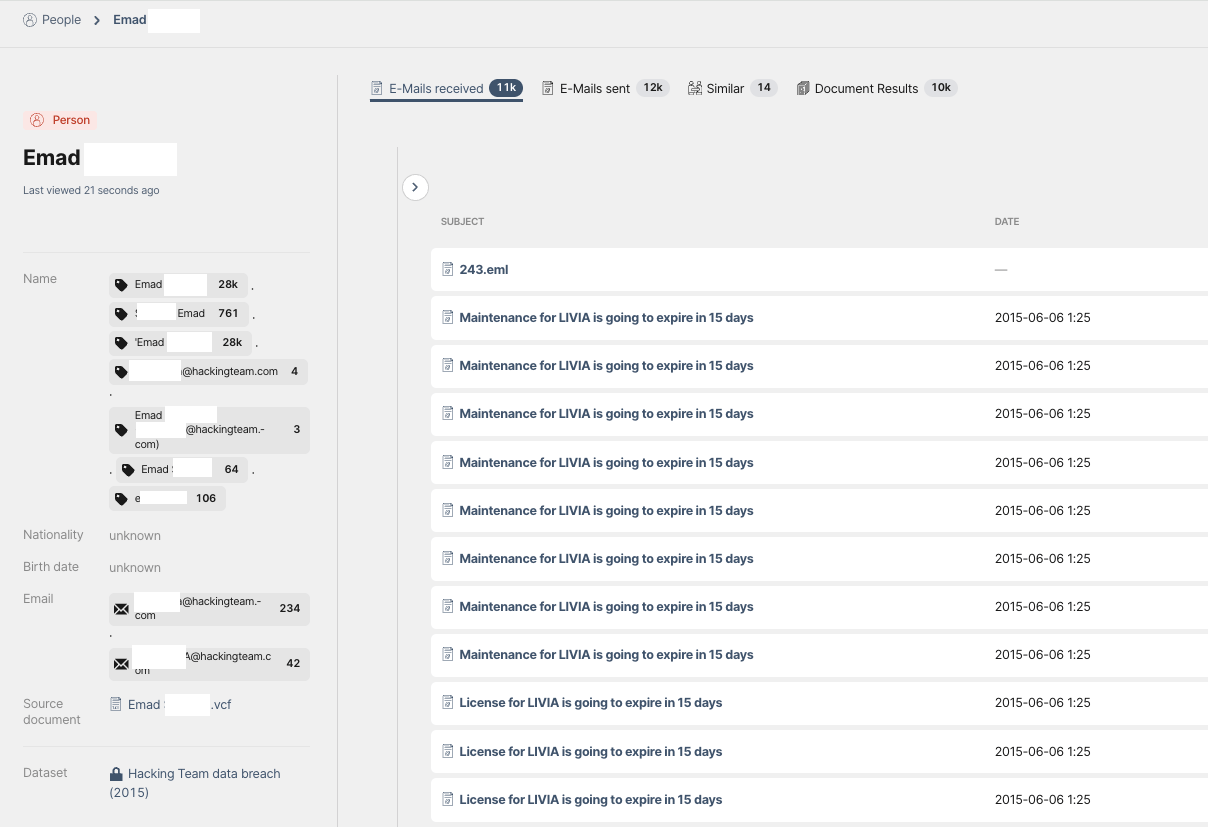Screen dimensions: 1208x827
Task: Click the tag icon of the 106 name tag
Action: [x=122, y=499]
